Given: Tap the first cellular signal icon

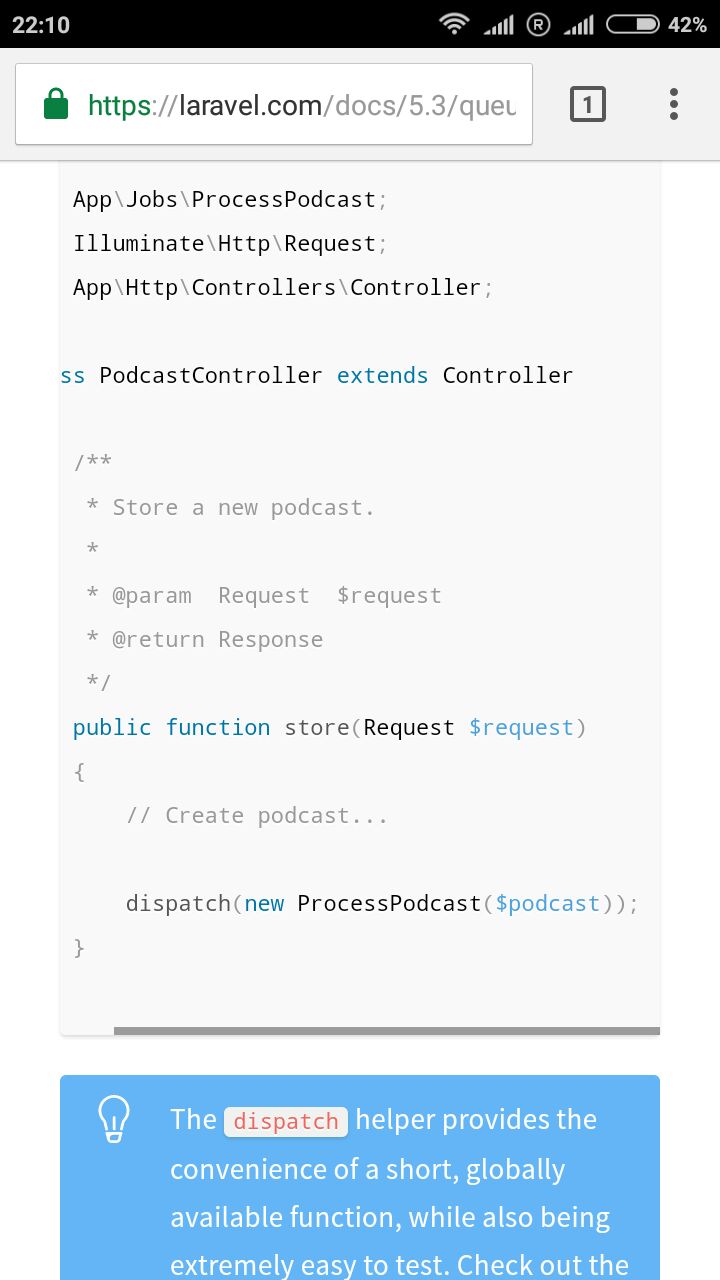Looking at the screenshot, I should 498,24.
